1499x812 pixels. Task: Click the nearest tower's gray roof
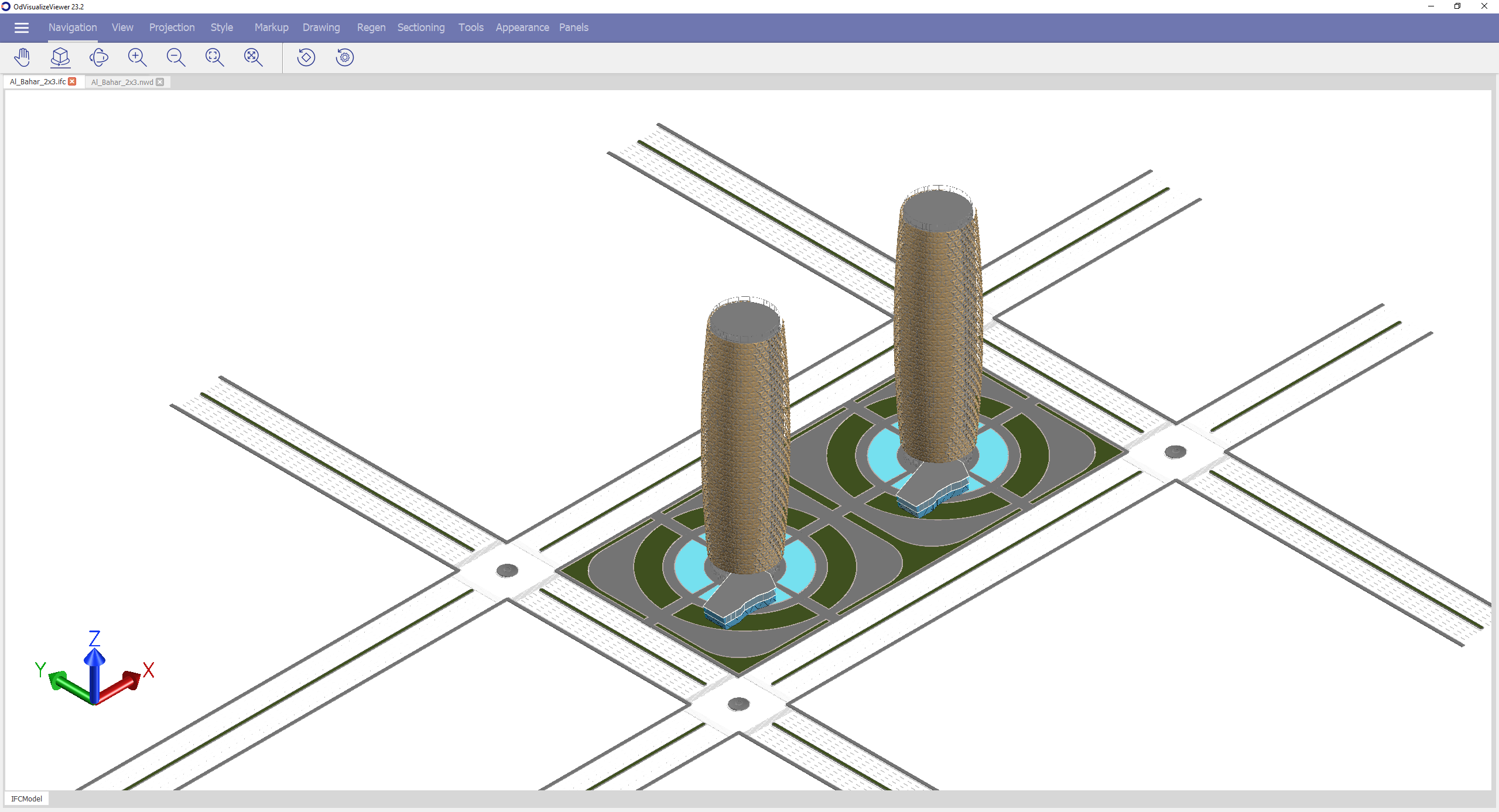(x=744, y=321)
